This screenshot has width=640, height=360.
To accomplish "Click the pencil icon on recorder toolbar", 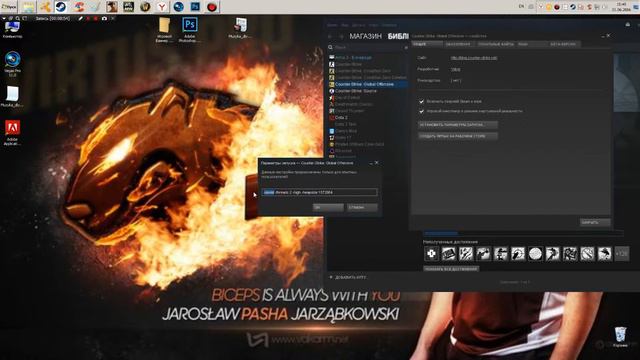I will (80, 18).
